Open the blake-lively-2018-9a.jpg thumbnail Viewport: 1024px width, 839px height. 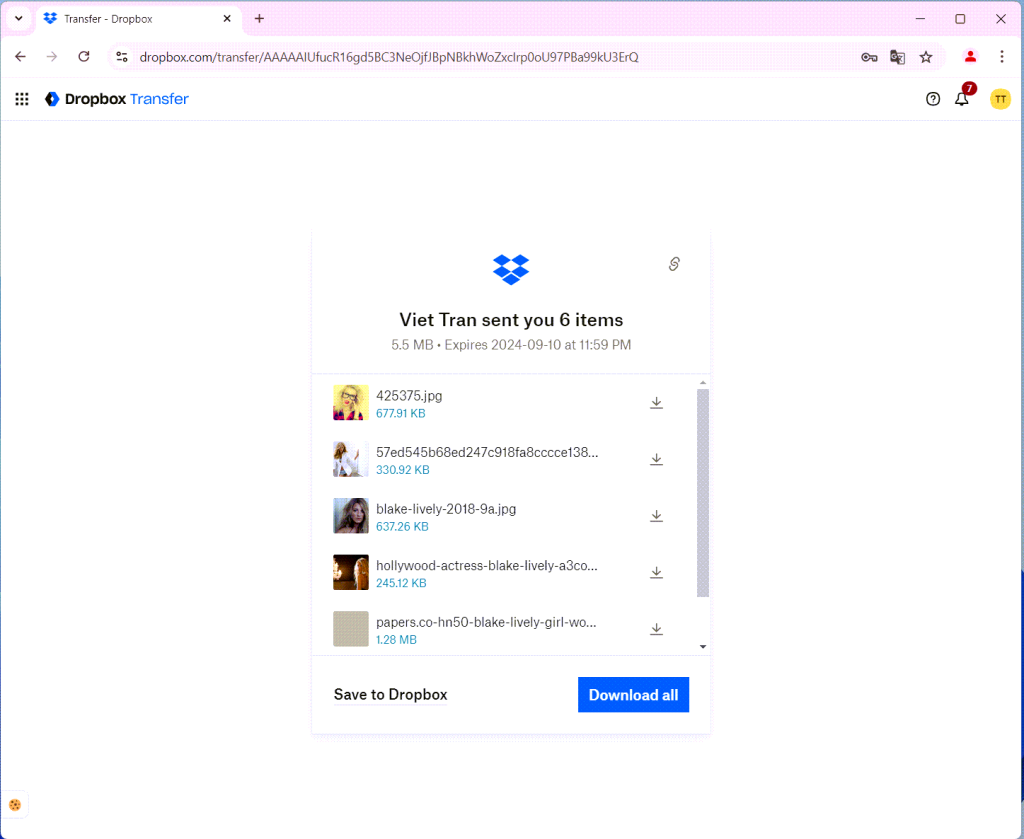tap(351, 516)
